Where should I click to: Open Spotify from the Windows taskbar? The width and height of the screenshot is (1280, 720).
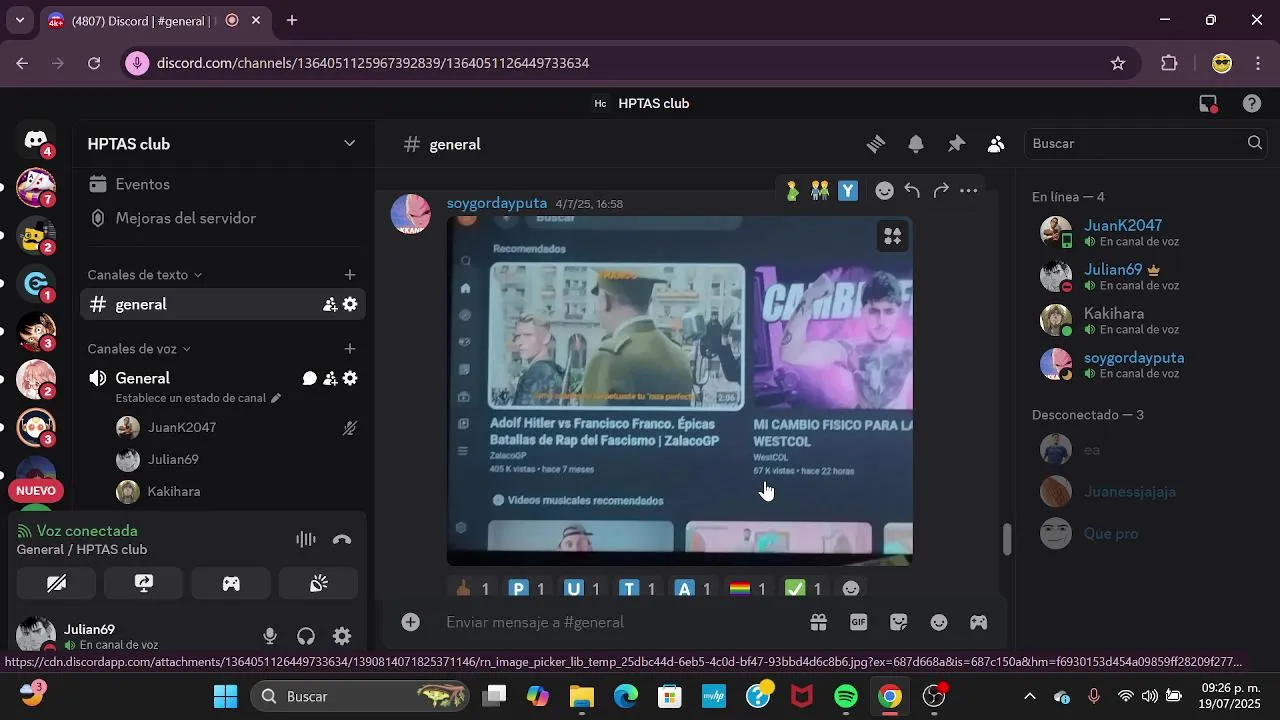846,696
